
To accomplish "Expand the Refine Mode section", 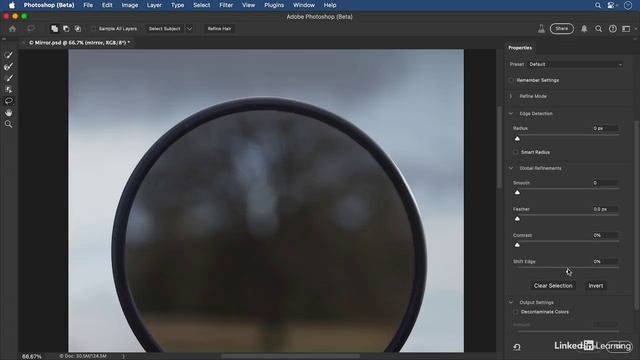I will (511, 96).
